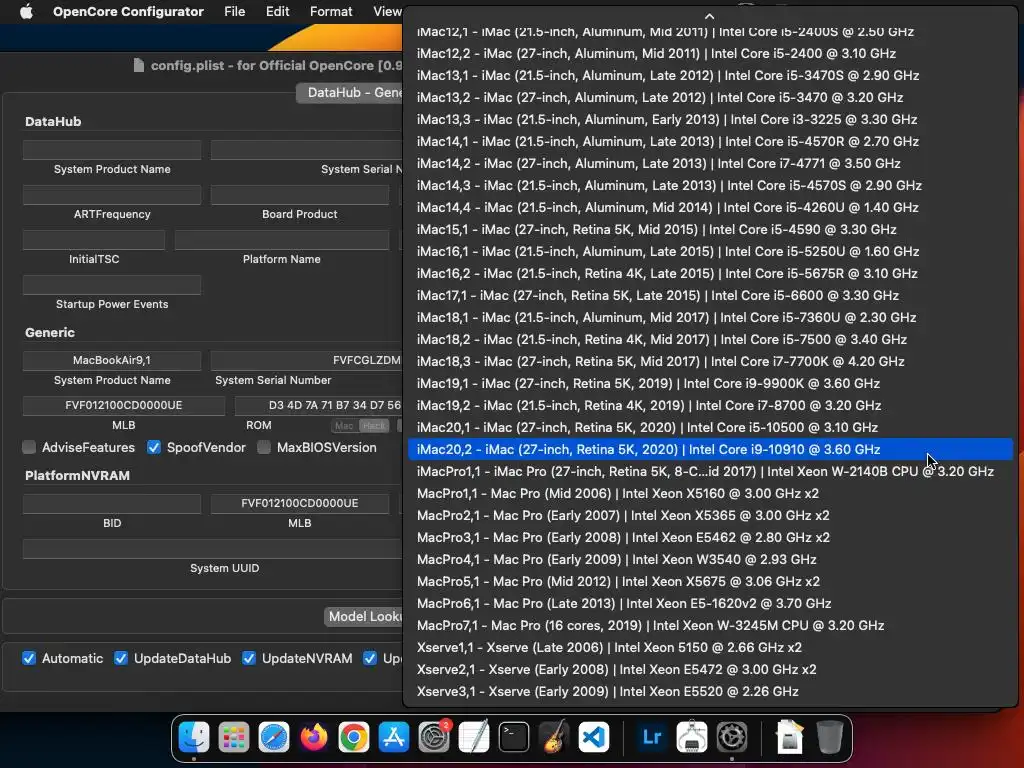1024x768 pixels.
Task: Uncheck the SpoofVendor checkbox
Action: [153, 447]
